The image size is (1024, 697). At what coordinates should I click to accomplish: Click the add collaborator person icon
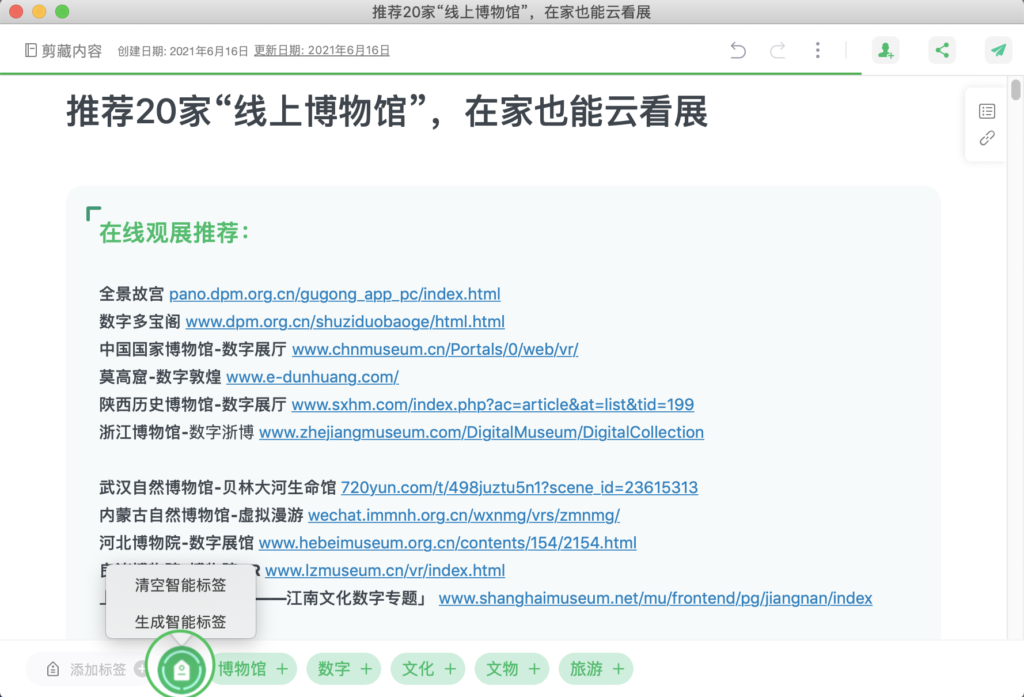[886, 50]
